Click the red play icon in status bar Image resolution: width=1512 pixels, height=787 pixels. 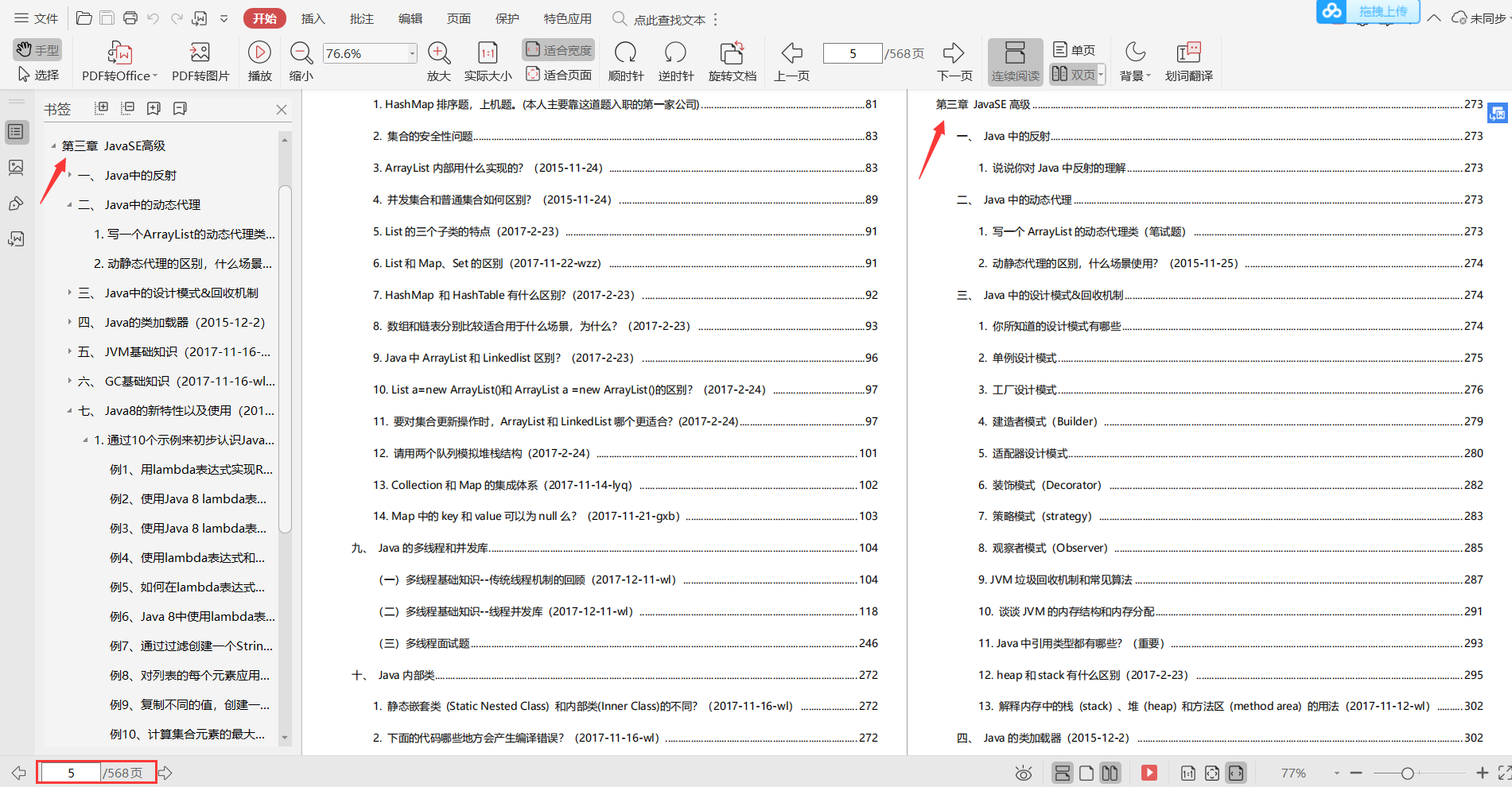[x=1149, y=773]
